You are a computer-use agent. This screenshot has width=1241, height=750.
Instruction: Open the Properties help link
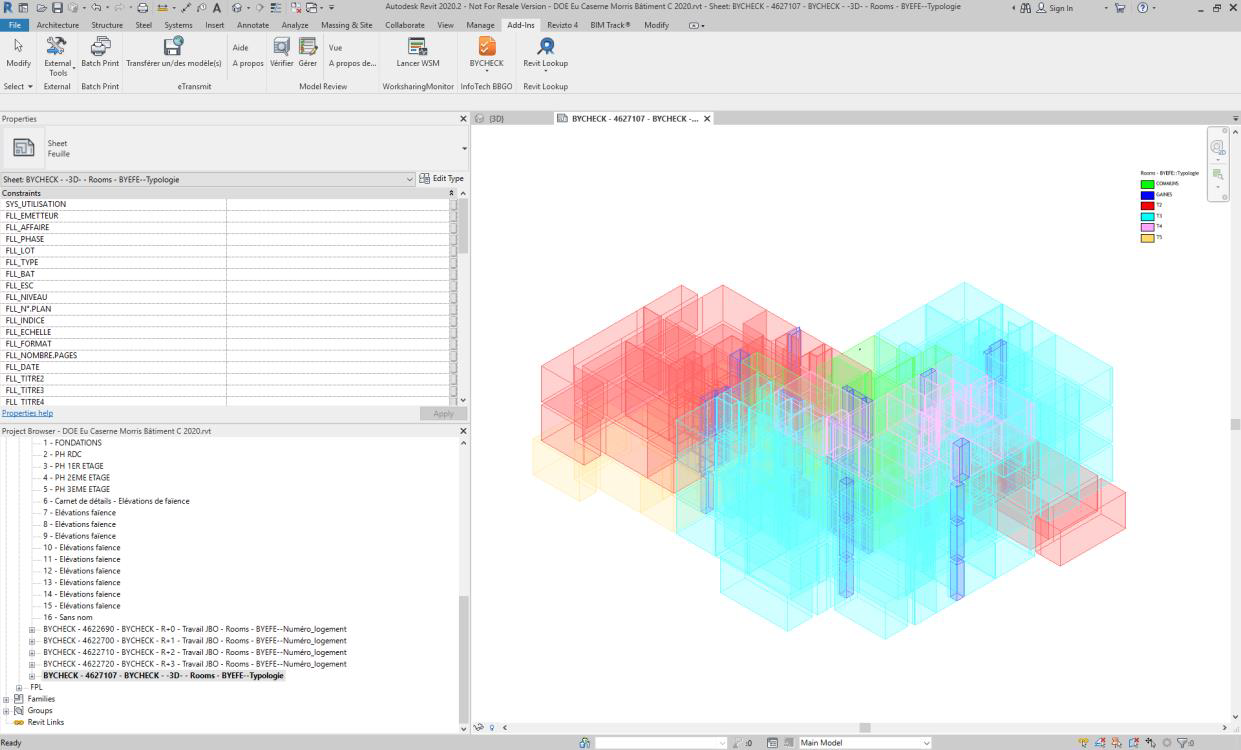tap(27, 413)
